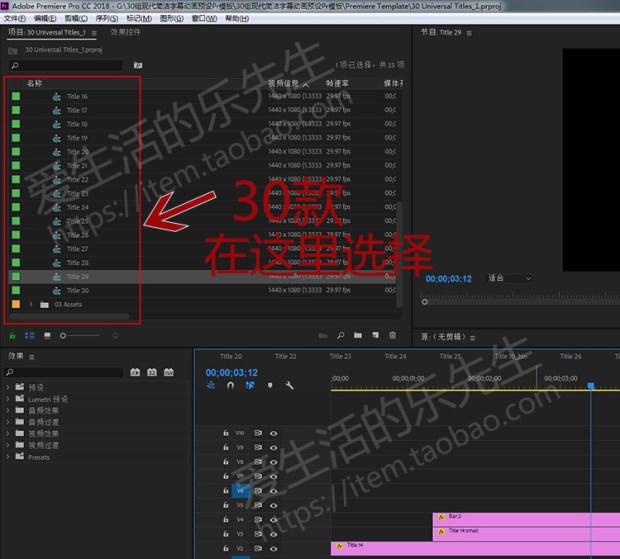Viewport: 620px width, 559px height.
Task: Open timeline display settings wrench
Action: (x=289, y=385)
